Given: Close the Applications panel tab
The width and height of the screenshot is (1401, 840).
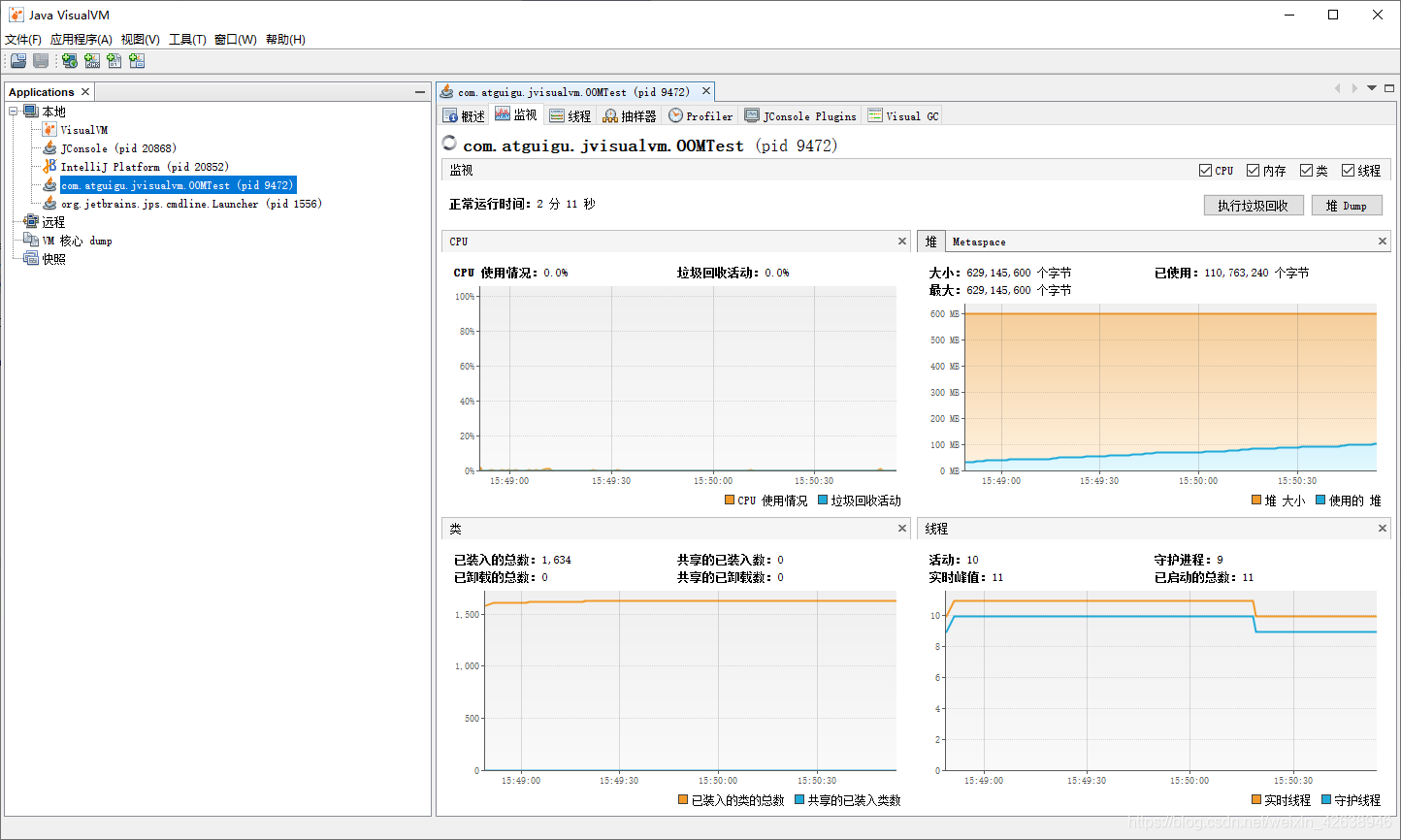Looking at the screenshot, I should [85, 91].
